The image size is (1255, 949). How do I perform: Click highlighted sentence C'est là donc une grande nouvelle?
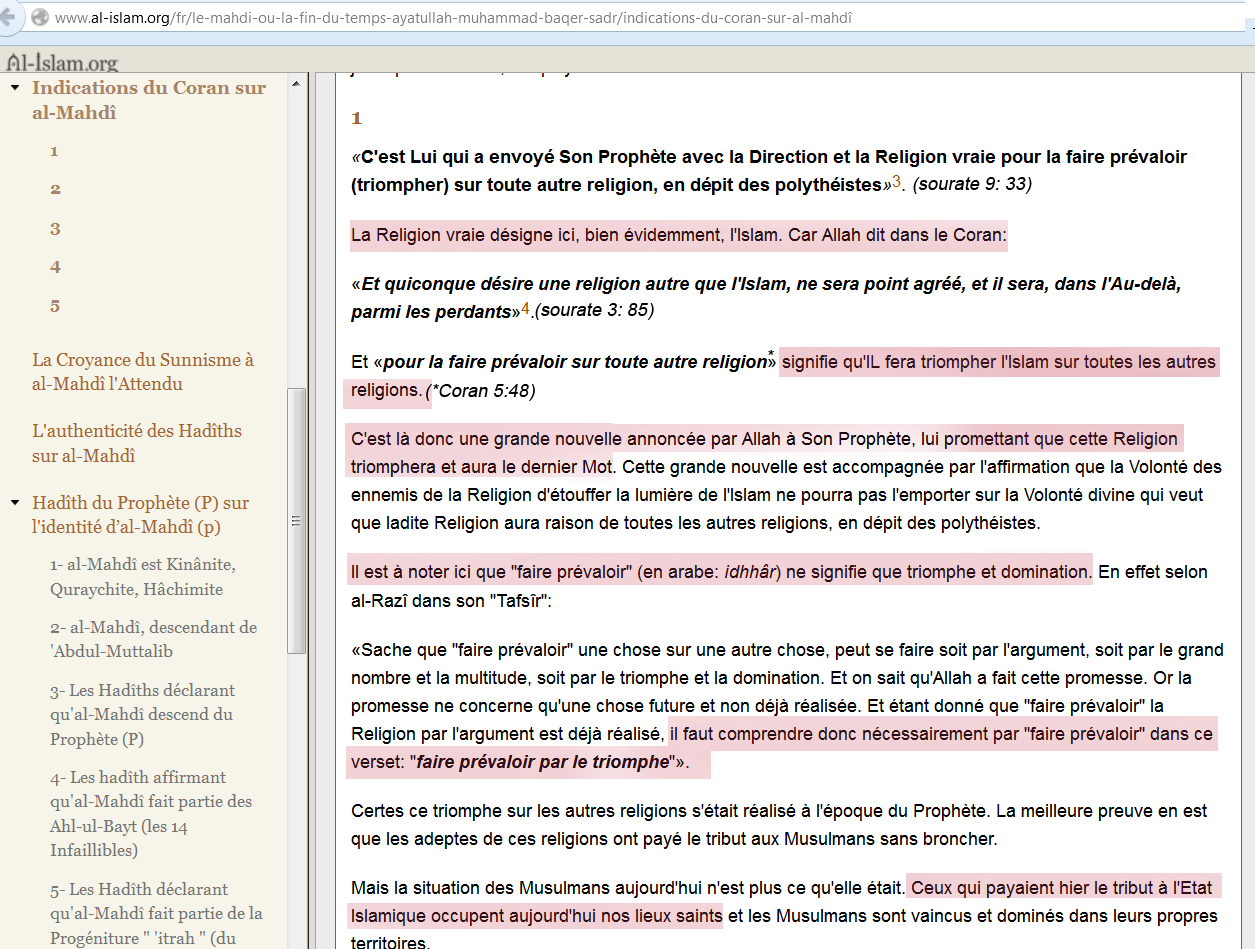(x=766, y=453)
